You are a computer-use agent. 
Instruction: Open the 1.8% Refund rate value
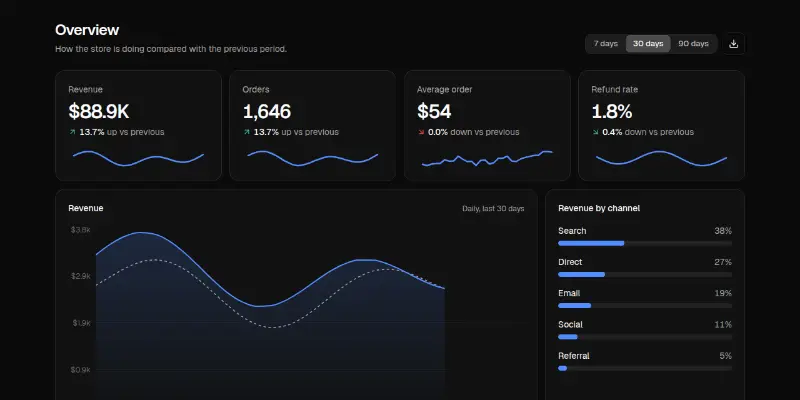(x=612, y=111)
